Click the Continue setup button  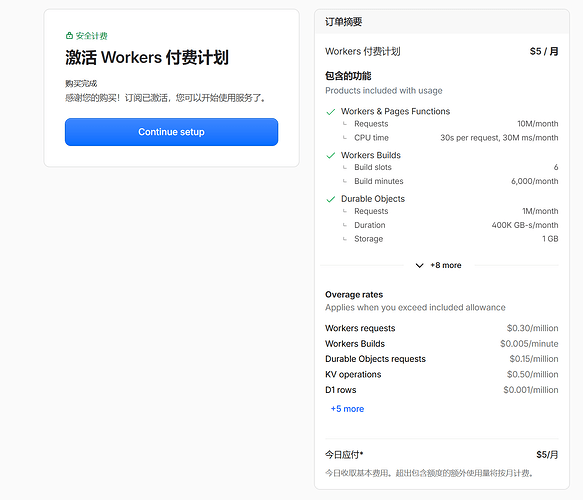pos(171,132)
